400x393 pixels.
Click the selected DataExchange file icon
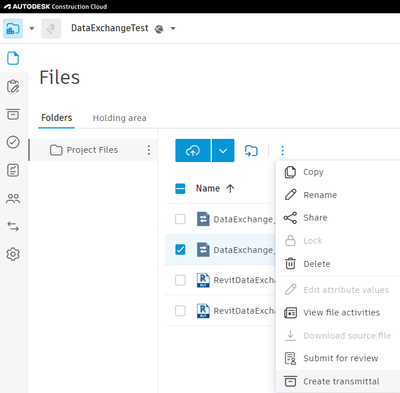[x=203, y=250]
